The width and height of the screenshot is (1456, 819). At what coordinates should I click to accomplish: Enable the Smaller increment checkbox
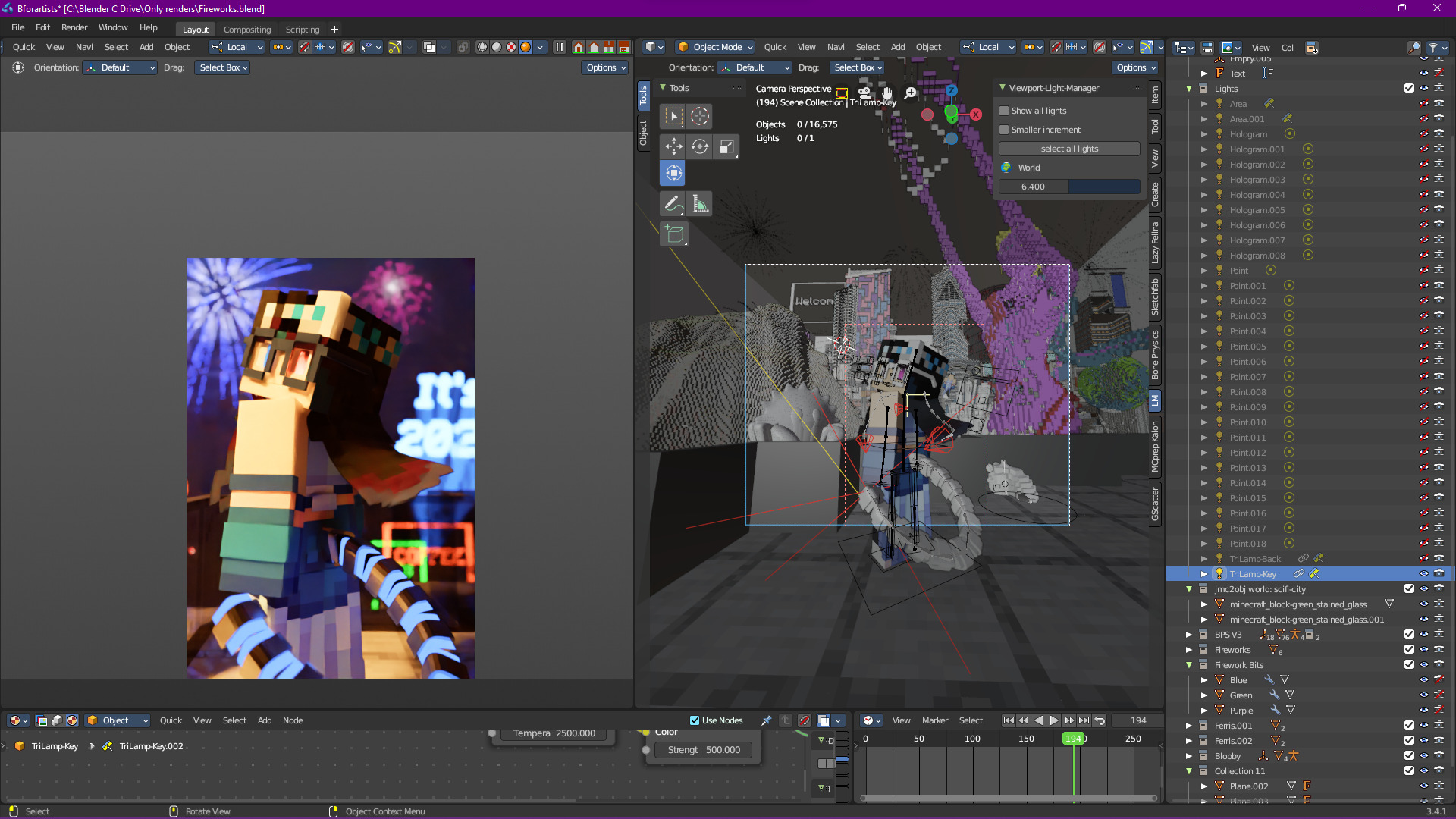tap(1004, 130)
